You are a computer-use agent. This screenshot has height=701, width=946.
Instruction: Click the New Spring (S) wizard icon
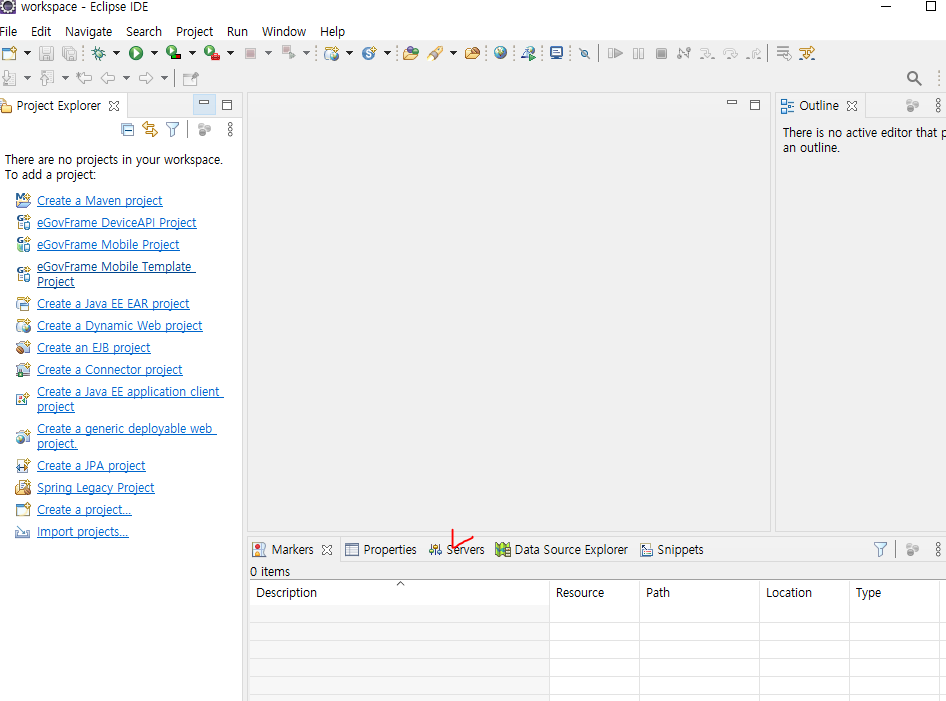pyautogui.click(x=369, y=53)
